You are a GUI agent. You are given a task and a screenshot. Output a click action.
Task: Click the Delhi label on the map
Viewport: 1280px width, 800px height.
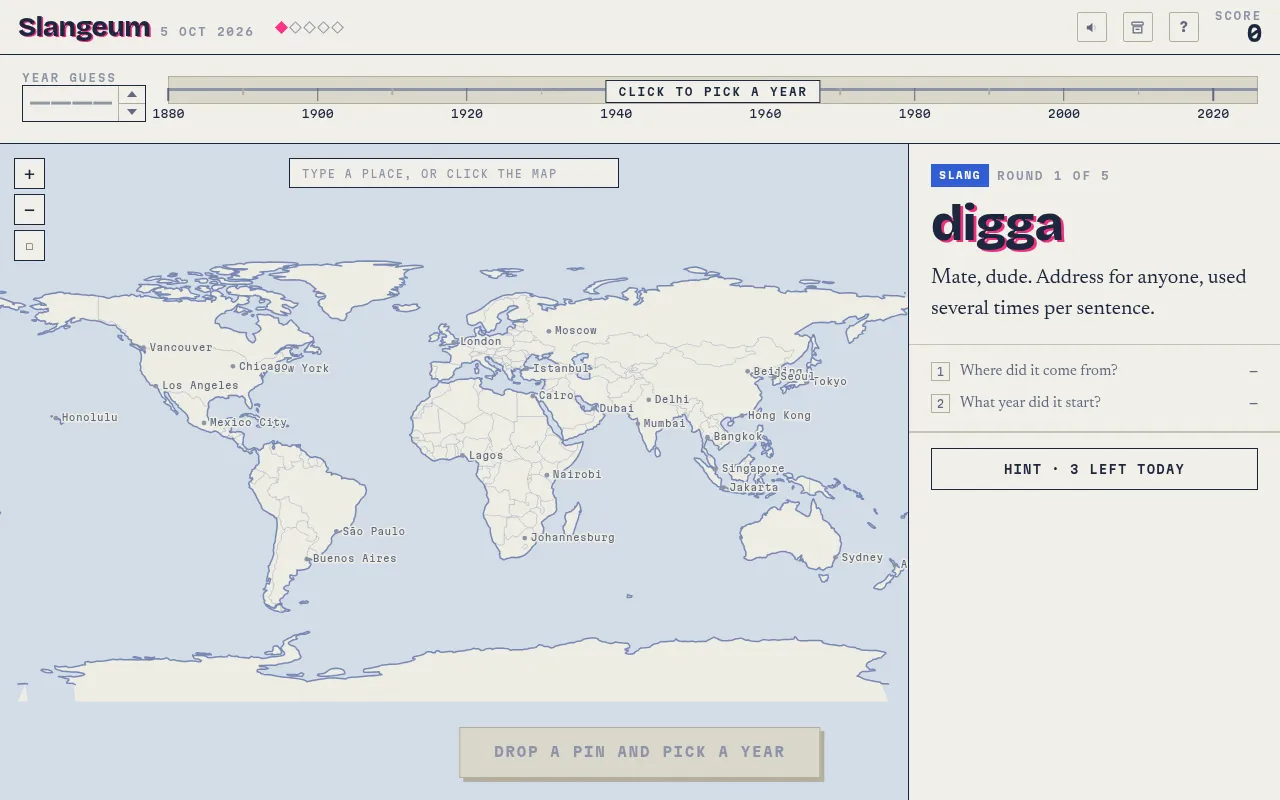tap(672, 400)
